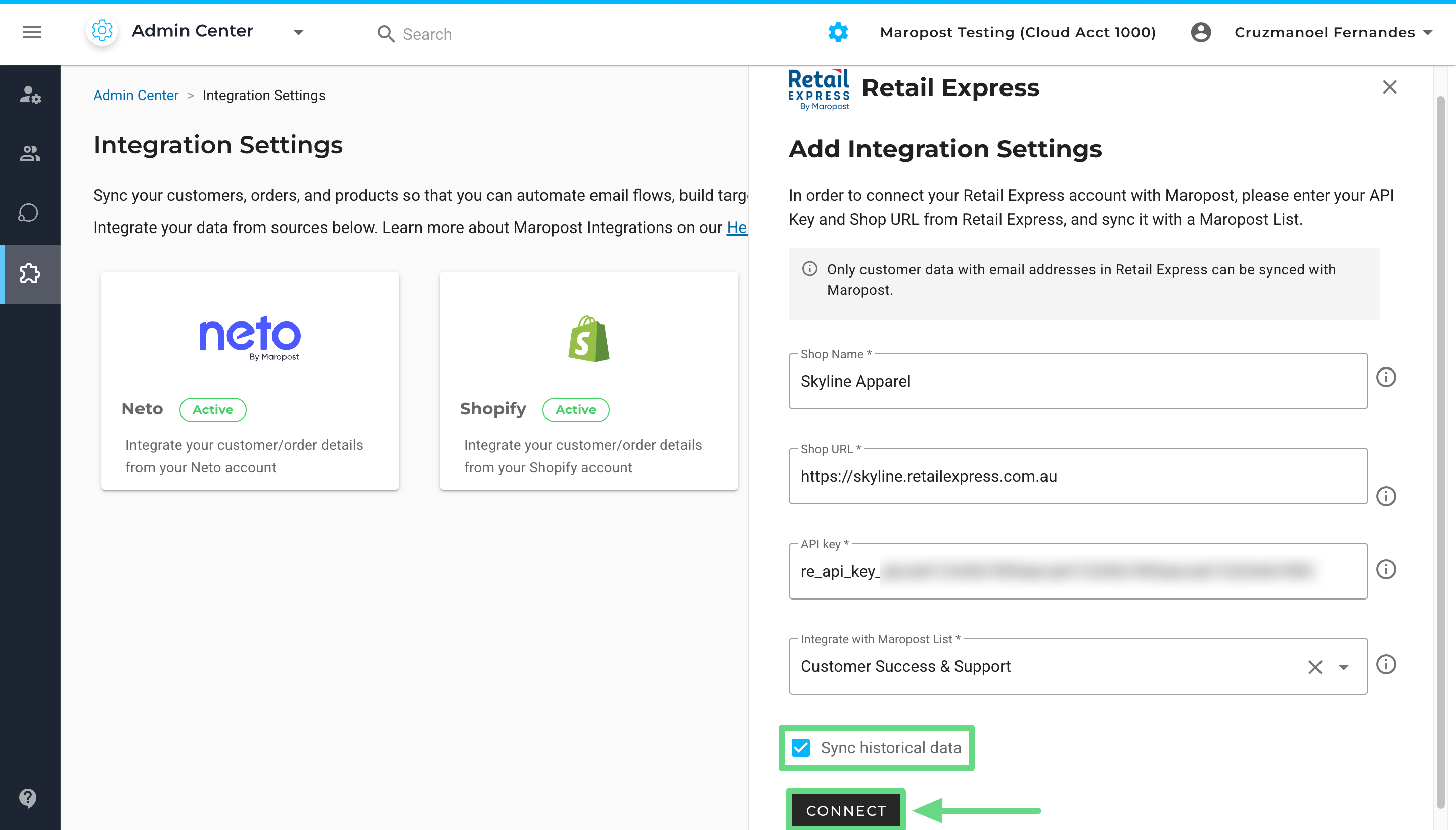1456x830 pixels.
Task: Expand the Maropost List dropdown arrow
Action: pyautogui.click(x=1344, y=667)
